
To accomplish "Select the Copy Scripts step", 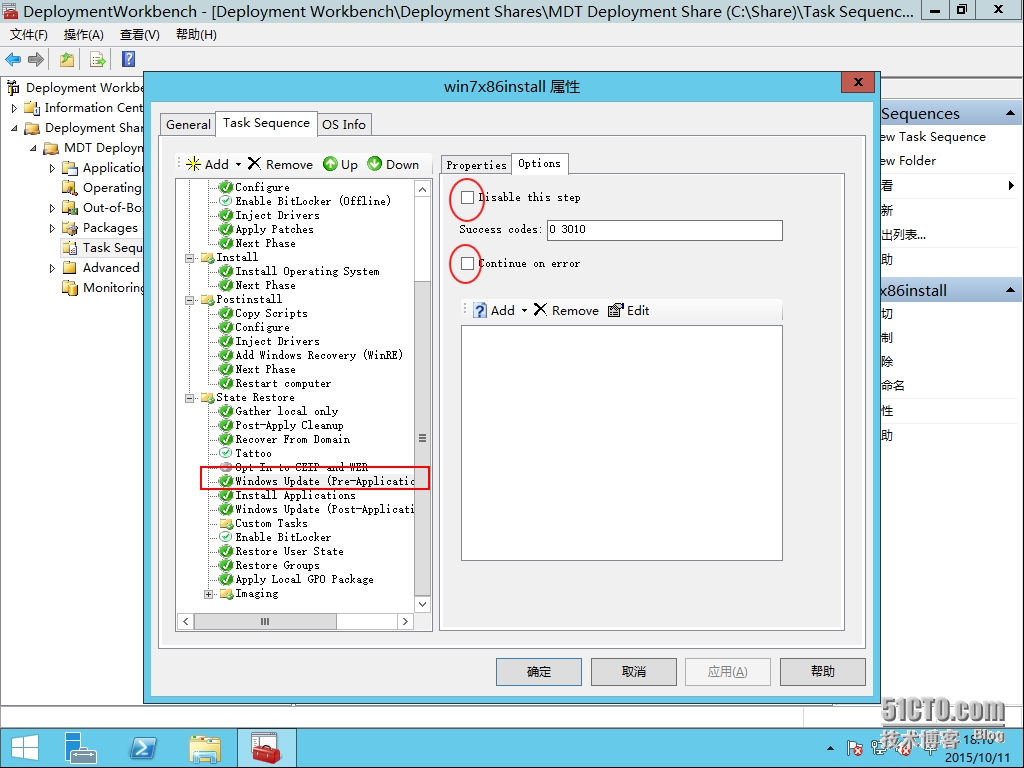I will pyautogui.click(x=270, y=313).
